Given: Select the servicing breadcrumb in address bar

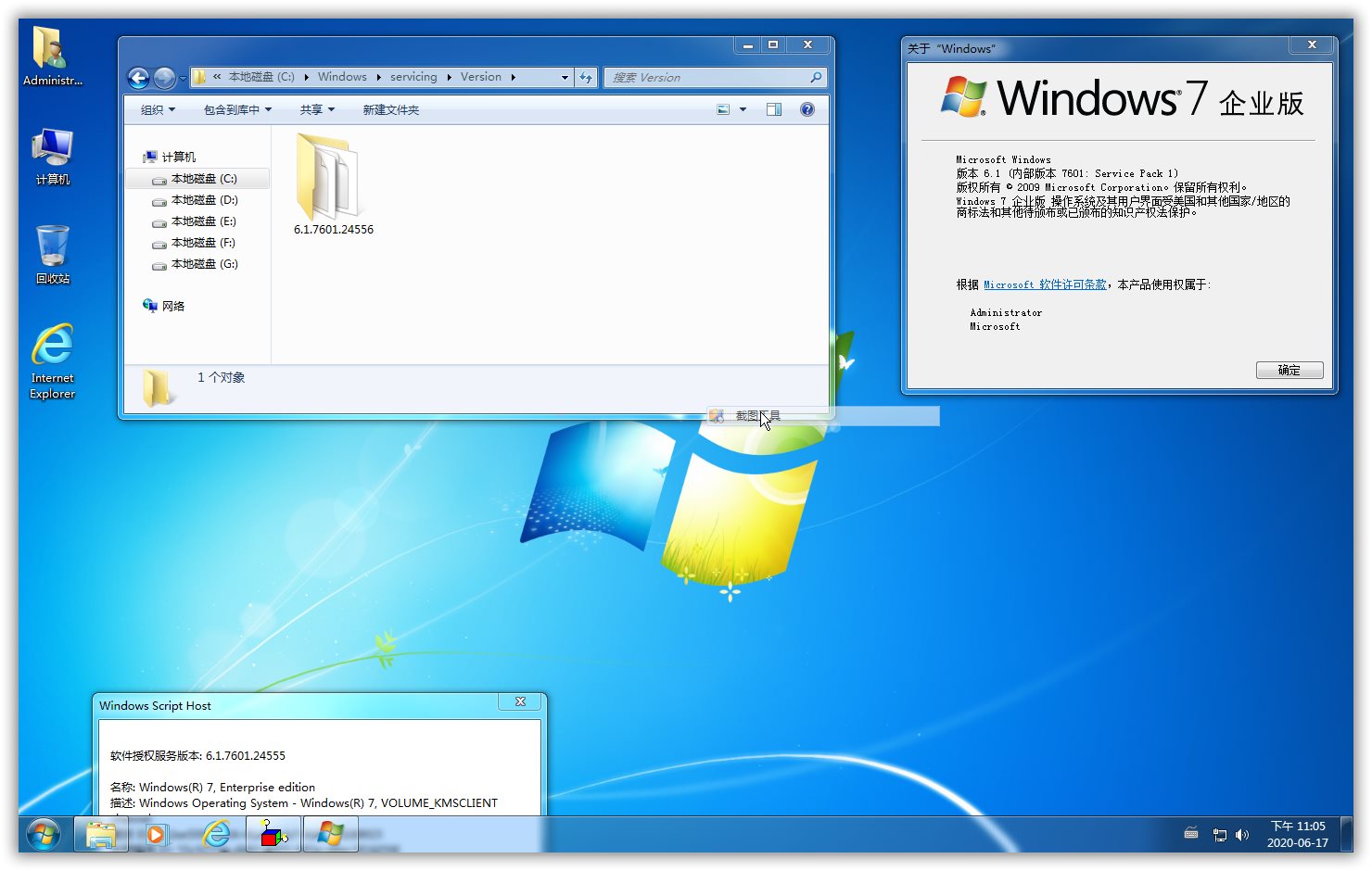Looking at the screenshot, I should (x=413, y=77).
